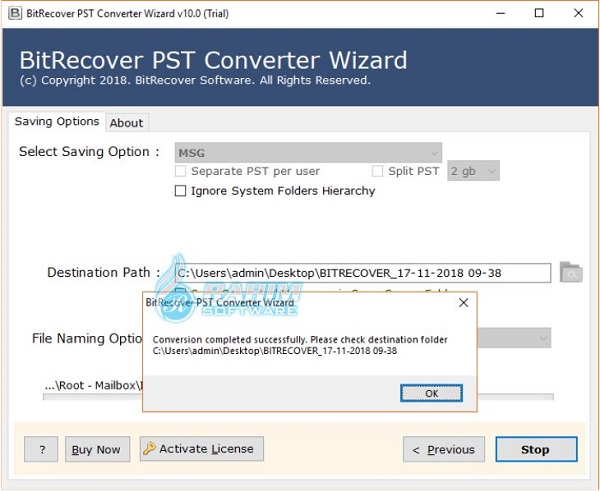Tick the Separate PST per user checkbox
600x492 pixels.
click(180, 171)
